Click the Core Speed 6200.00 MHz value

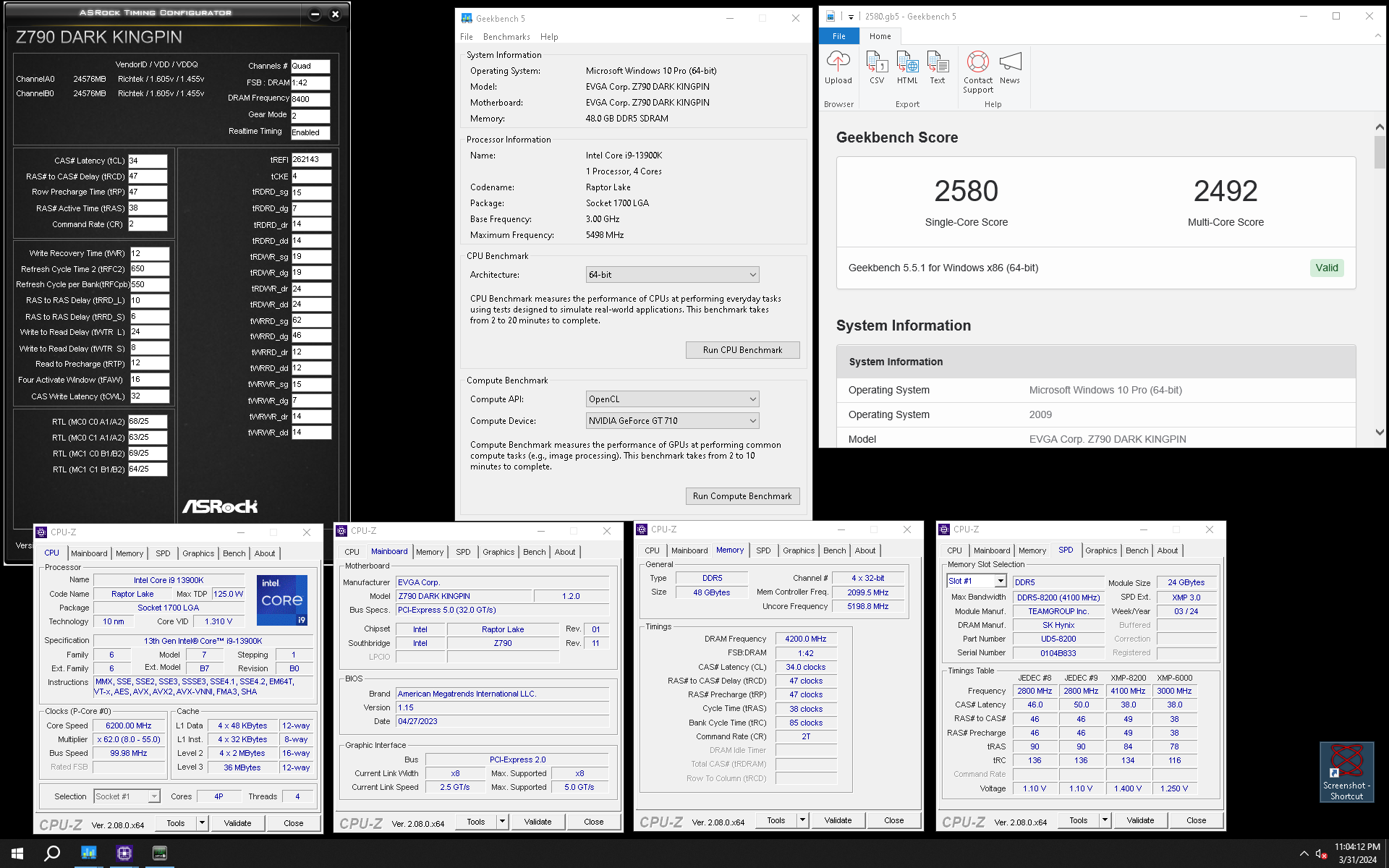click(128, 726)
